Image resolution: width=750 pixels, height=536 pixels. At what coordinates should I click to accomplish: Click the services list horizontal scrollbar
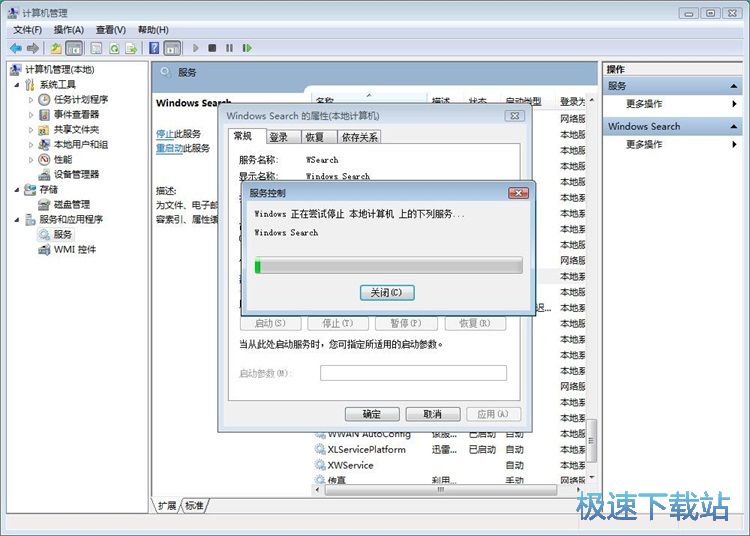point(441,490)
